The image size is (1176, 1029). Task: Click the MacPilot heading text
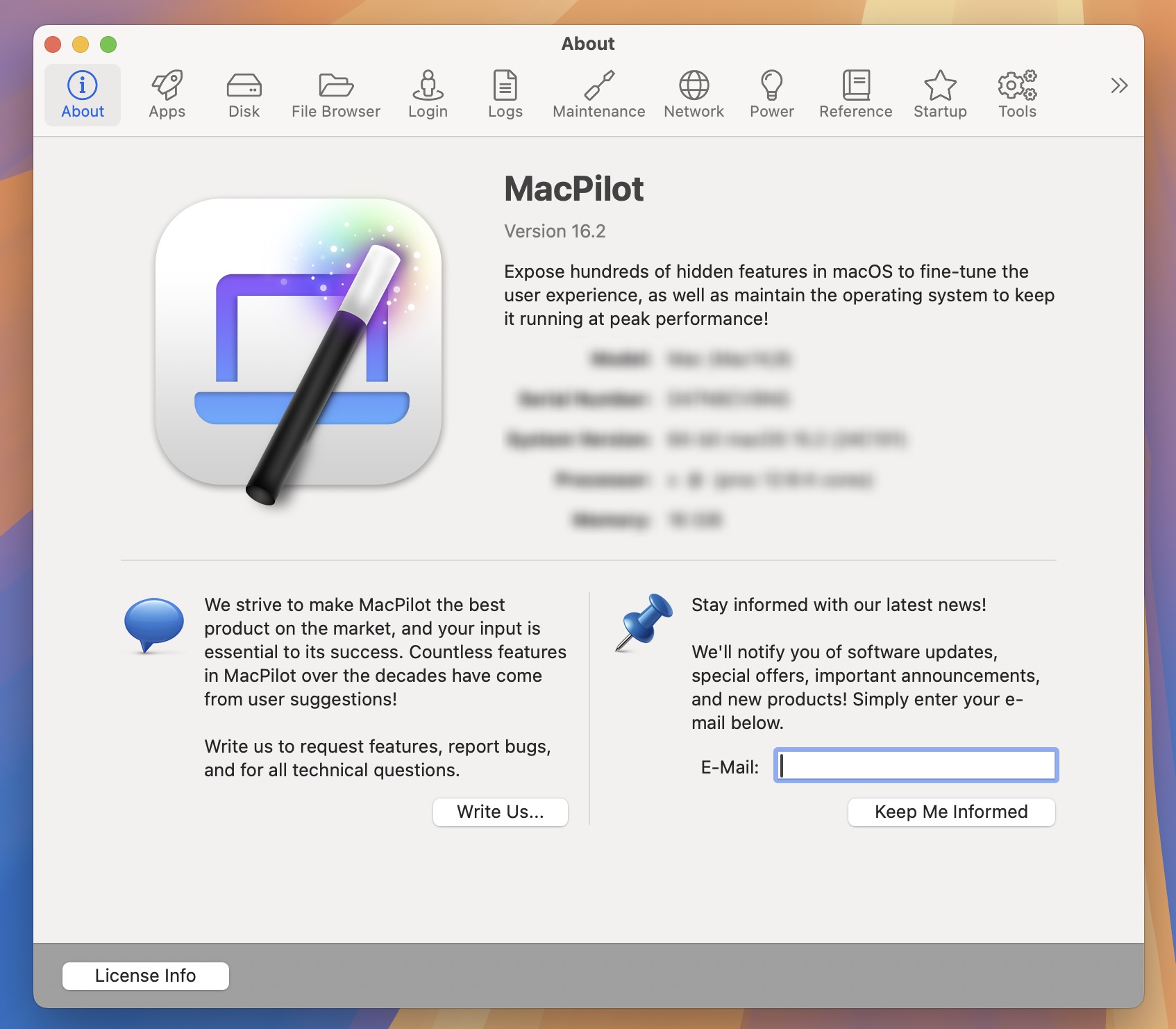[574, 189]
